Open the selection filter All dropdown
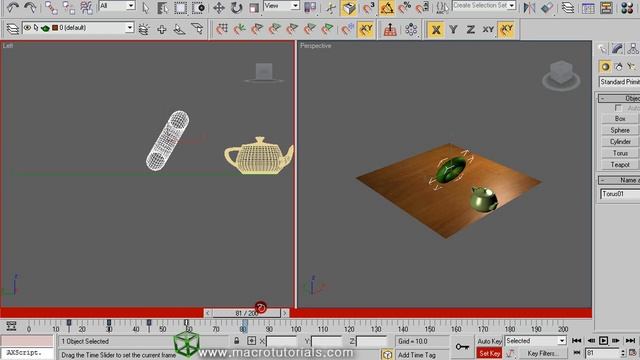The height and width of the screenshot is (360, 640). tap(117, 6)
